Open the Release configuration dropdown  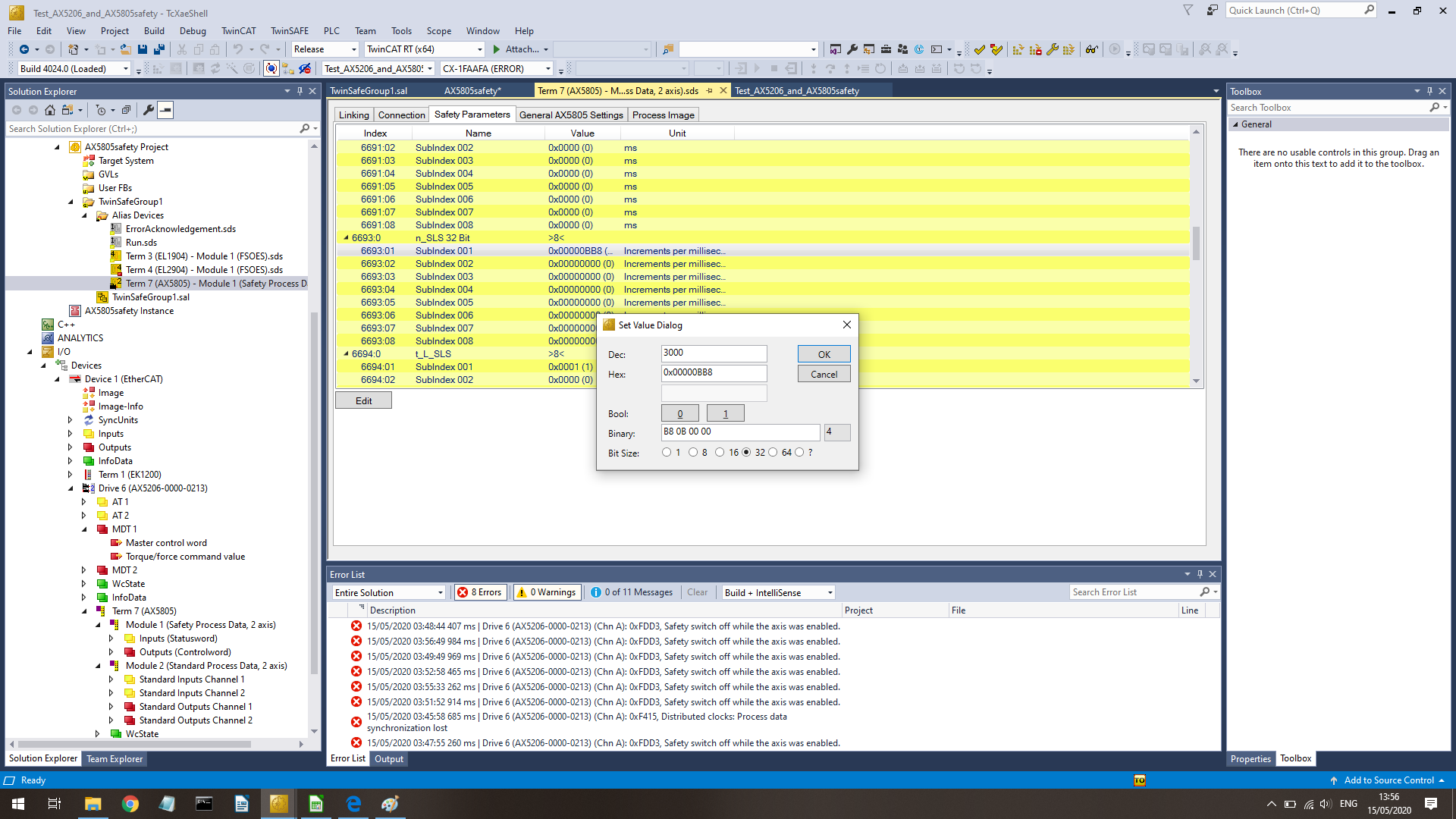(x=353, y=49)
